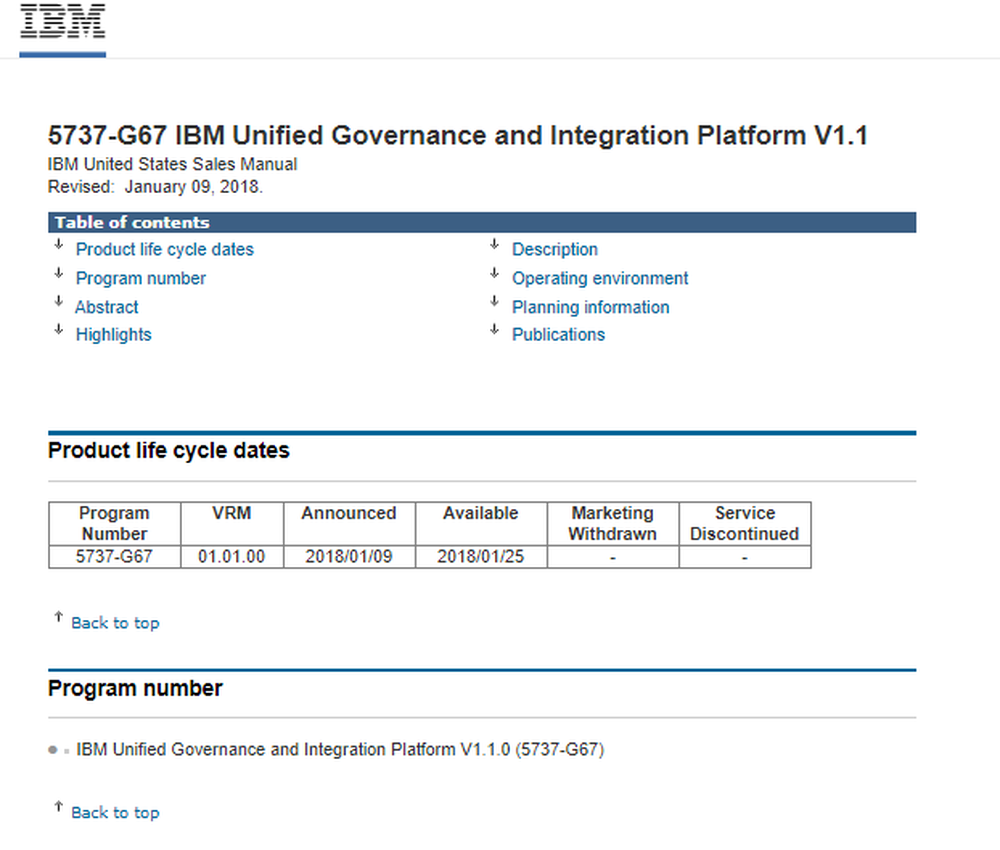Select table cell 01.01.00

[232, 557]
